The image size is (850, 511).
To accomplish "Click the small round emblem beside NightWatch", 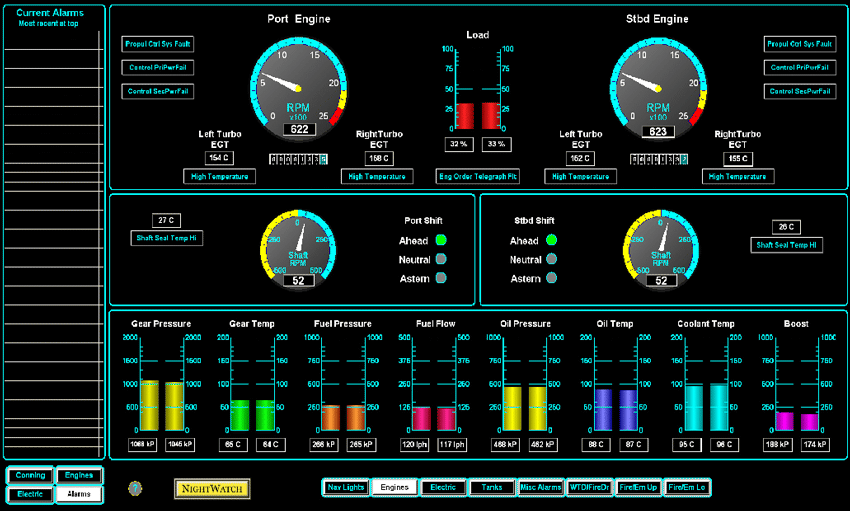I will coord(136,488).
